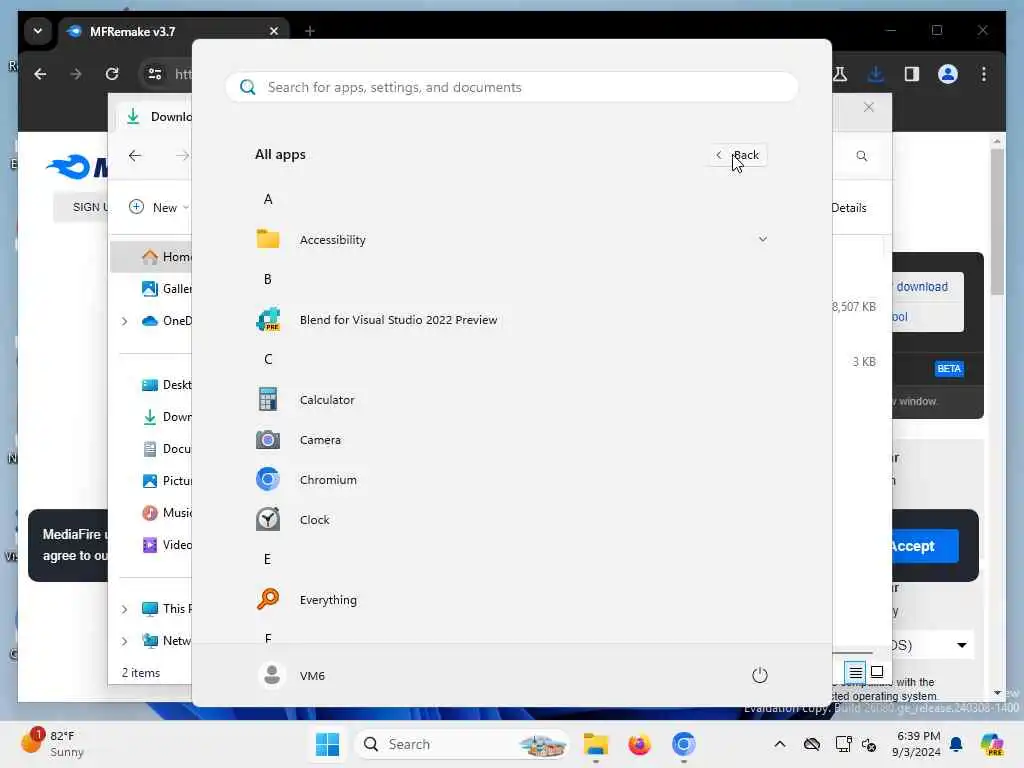Close the MFRemake v3.7 tab

tap(274, 31)
